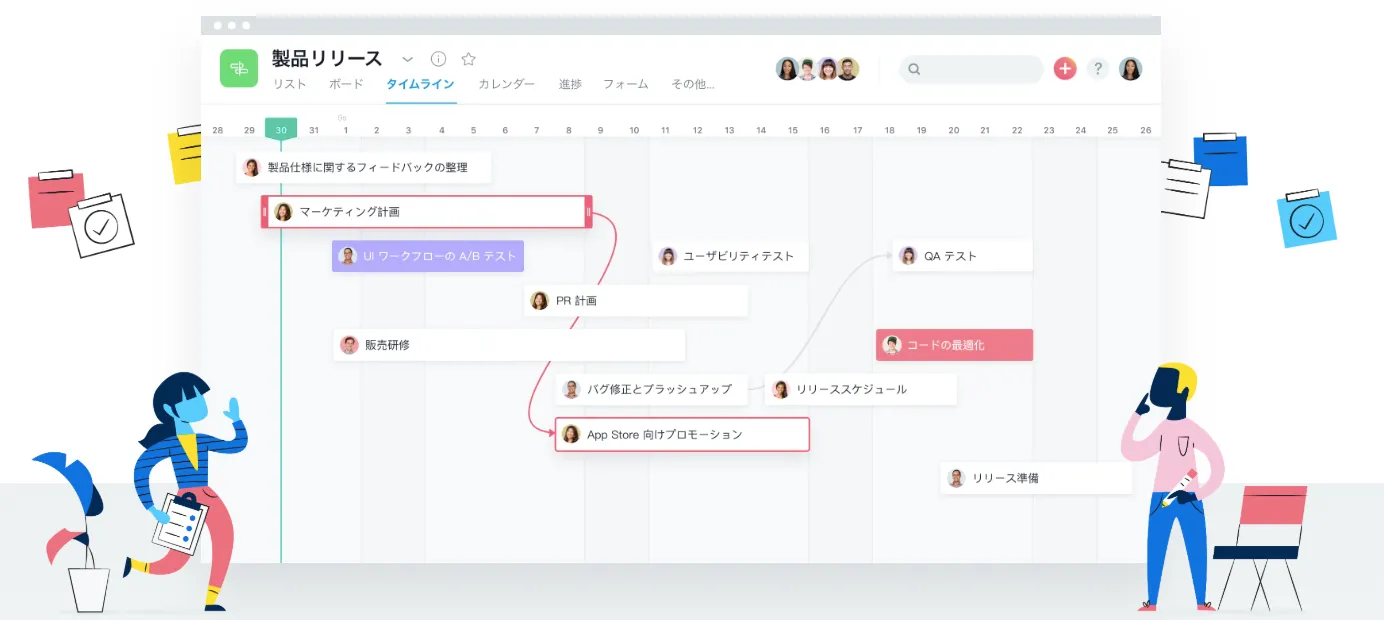
Task: Open the ユーザビリティテスト task
Action: click(x=730, y=256)
